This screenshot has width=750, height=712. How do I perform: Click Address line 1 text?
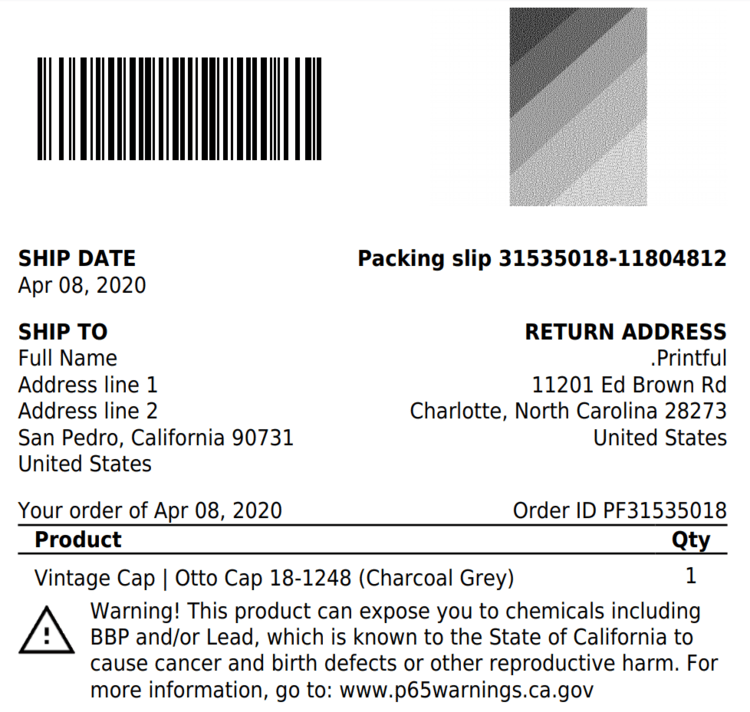pyautogui.click(x=88, y=384)
